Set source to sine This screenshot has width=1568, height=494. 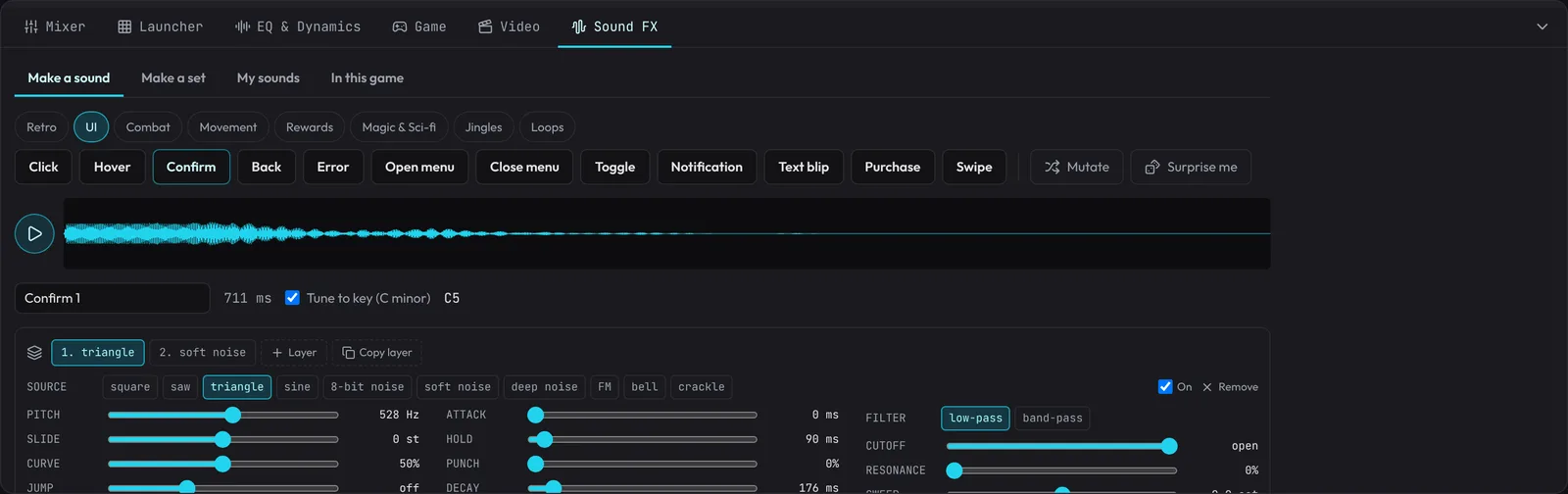coord(297,387)
